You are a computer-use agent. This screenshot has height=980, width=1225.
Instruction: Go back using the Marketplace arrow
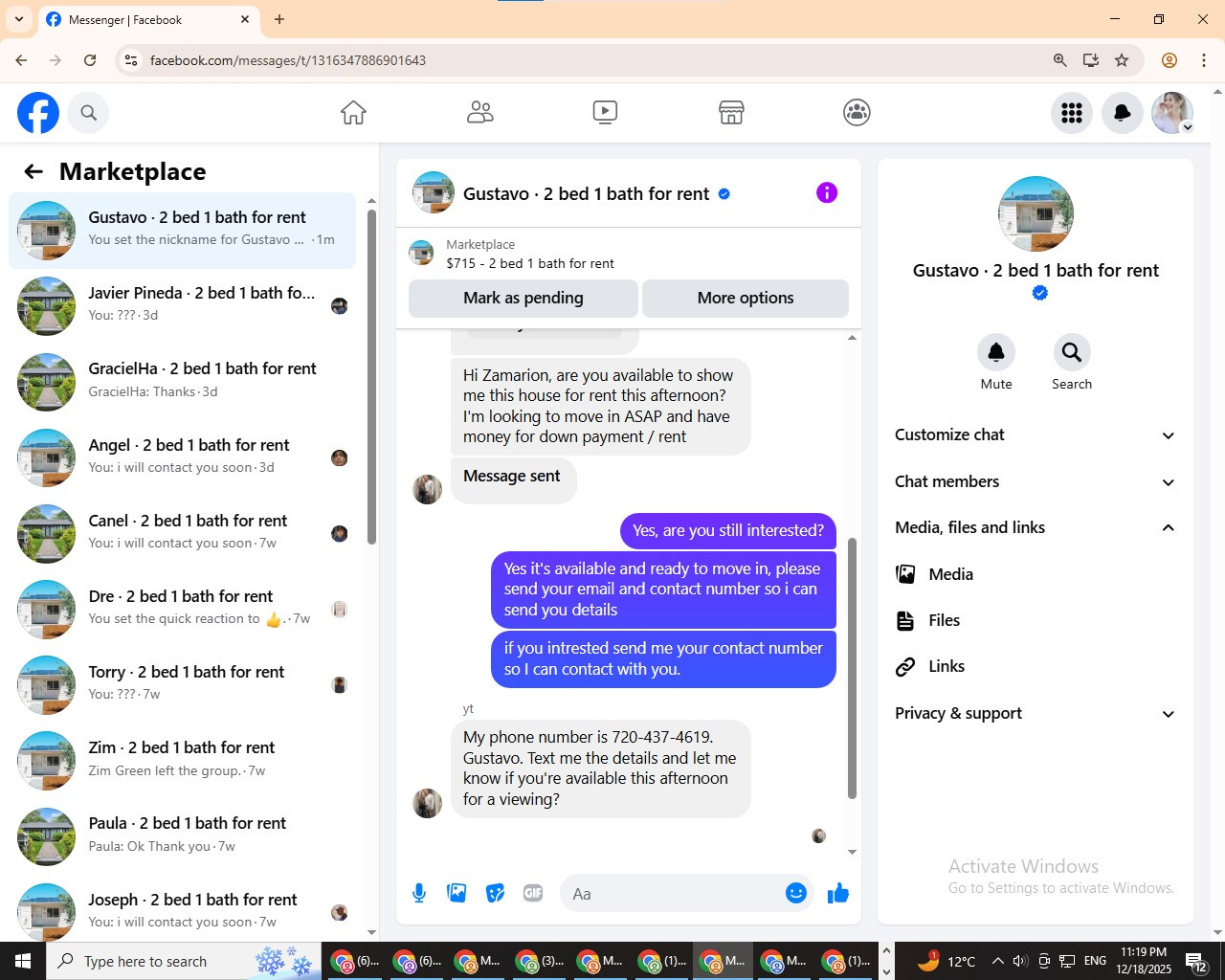[x=33, y=171]
